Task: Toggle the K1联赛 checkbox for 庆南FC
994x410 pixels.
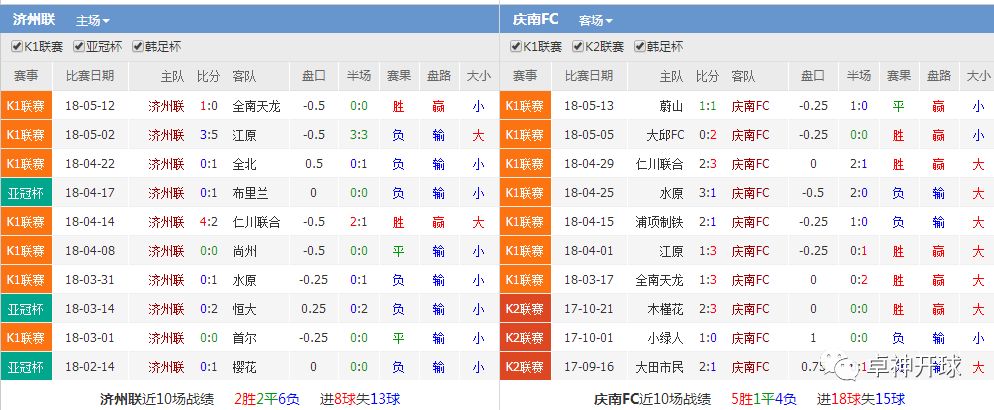Action: click(x=516, y=46)
